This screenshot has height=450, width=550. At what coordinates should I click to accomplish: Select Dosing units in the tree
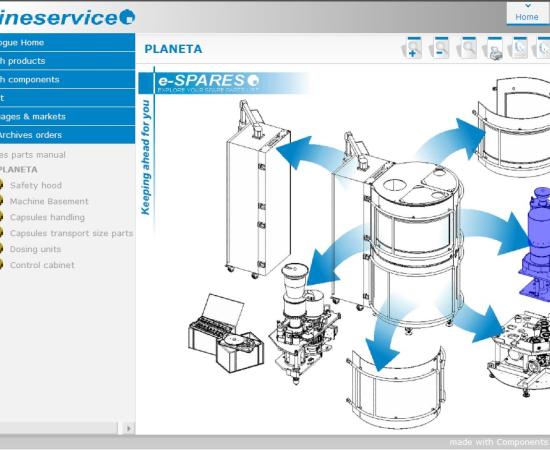[35, 249]
